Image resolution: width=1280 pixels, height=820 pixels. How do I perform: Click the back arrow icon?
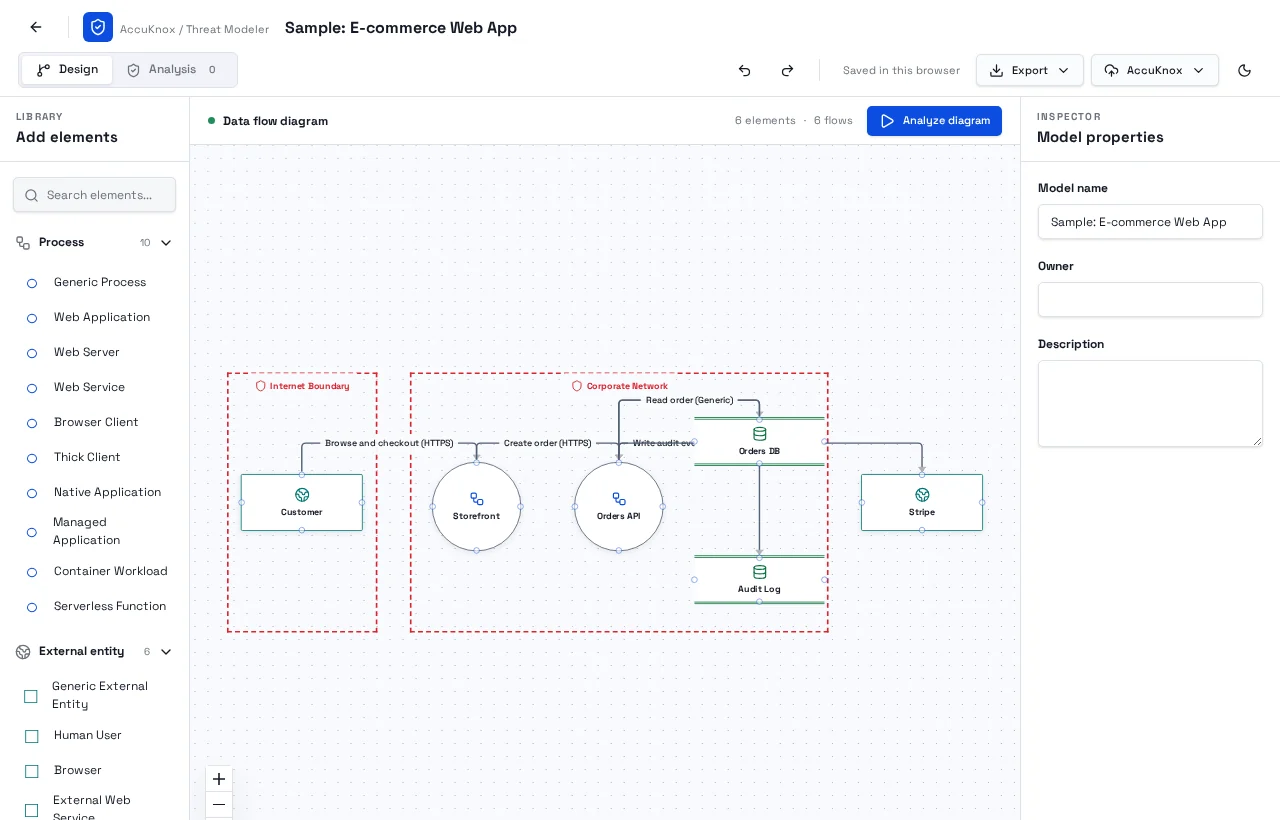coord(36,27)
